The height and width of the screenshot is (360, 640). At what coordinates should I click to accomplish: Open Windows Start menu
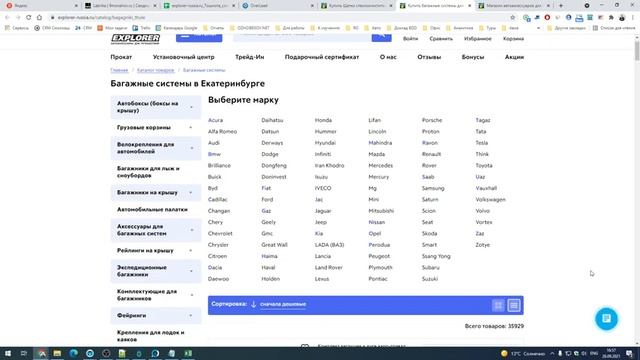tap(8, 353)
